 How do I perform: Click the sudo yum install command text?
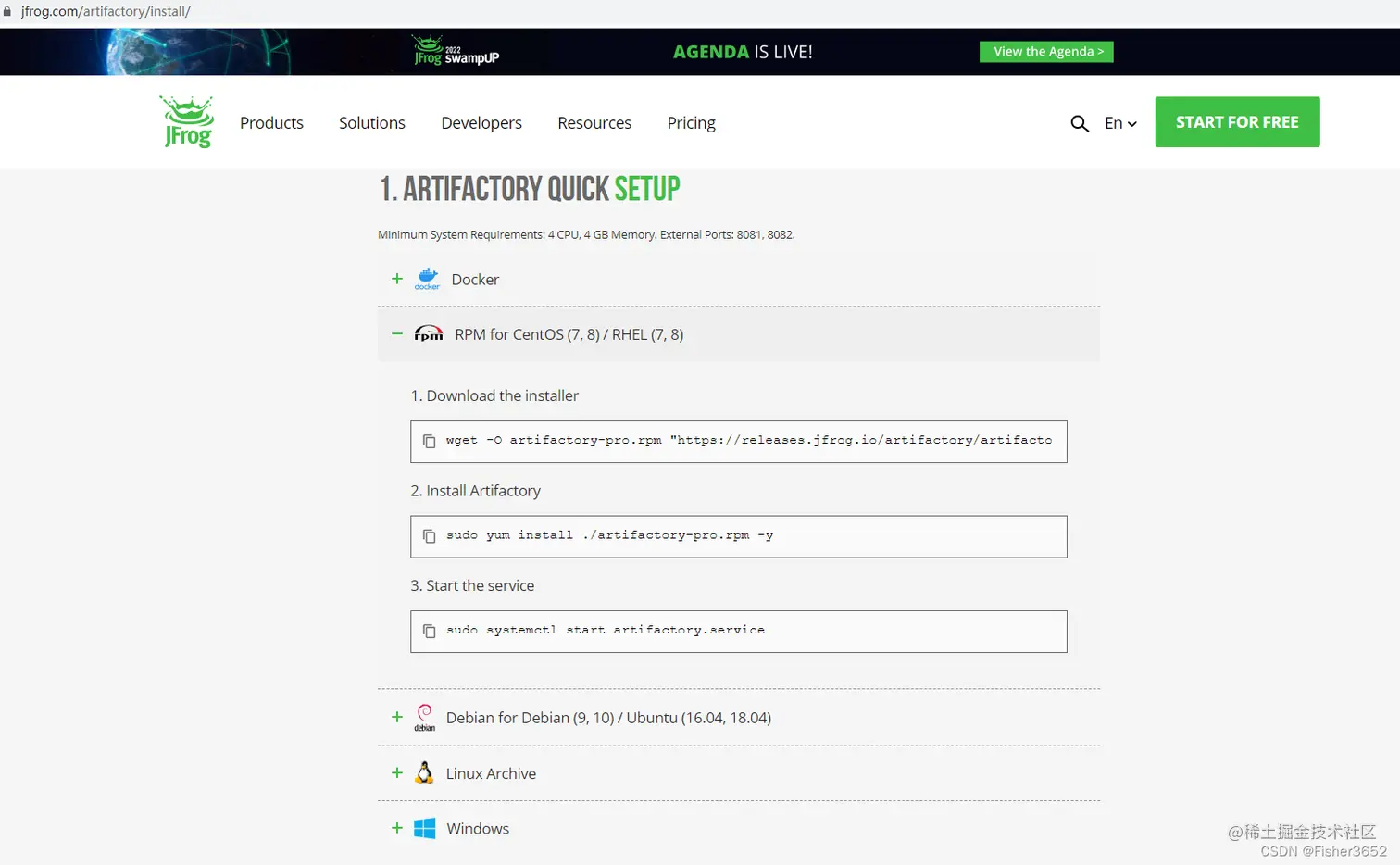[x=609, y=535]
